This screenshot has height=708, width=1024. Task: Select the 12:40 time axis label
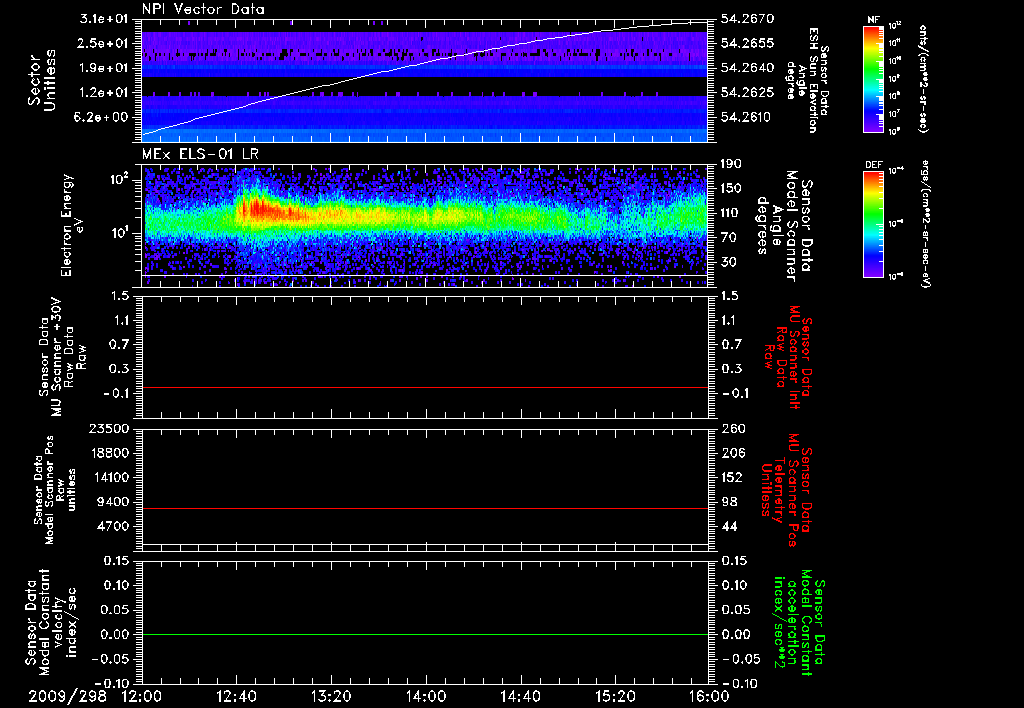point(236,695)
